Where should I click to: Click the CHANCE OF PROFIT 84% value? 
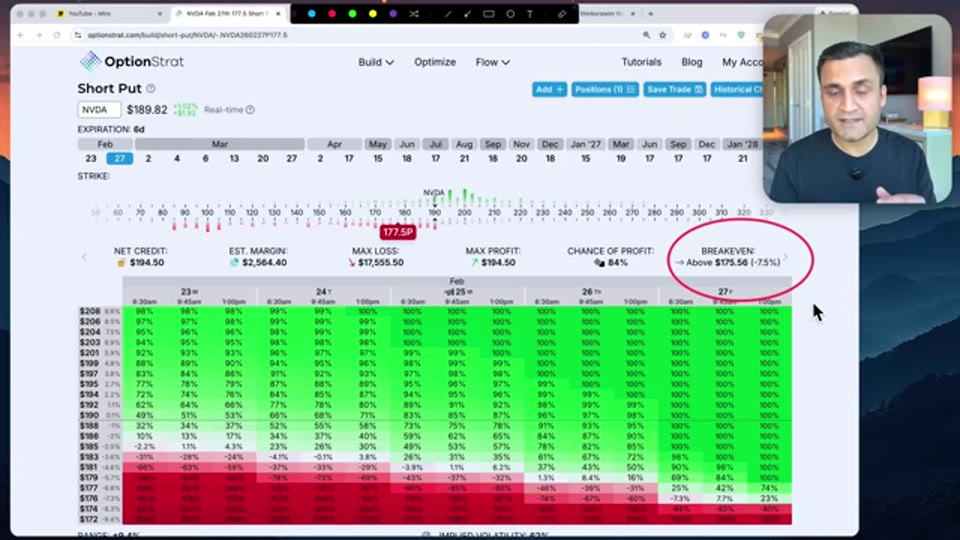617,263
